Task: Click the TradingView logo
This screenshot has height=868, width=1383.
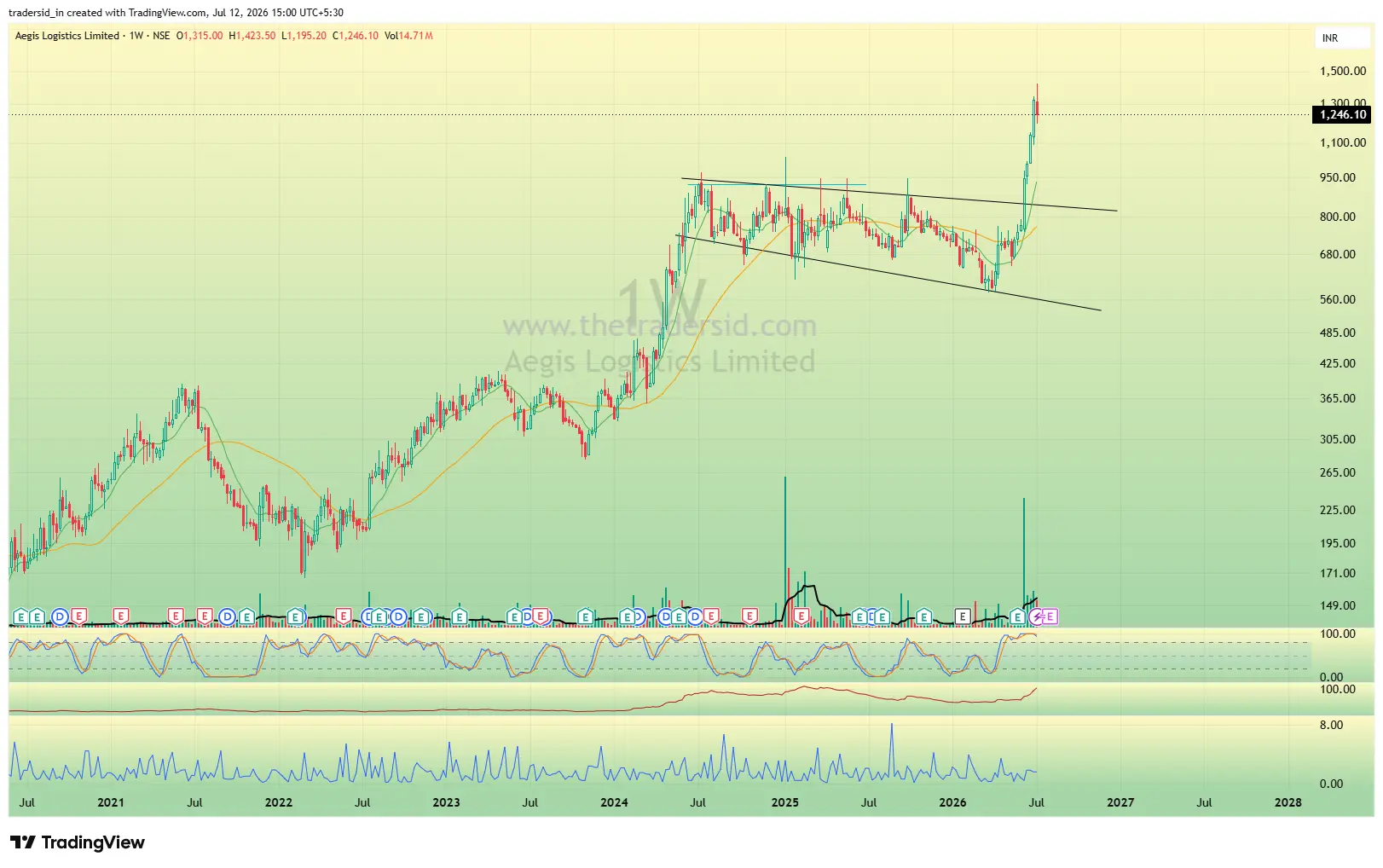Action: tap(78, 842)
